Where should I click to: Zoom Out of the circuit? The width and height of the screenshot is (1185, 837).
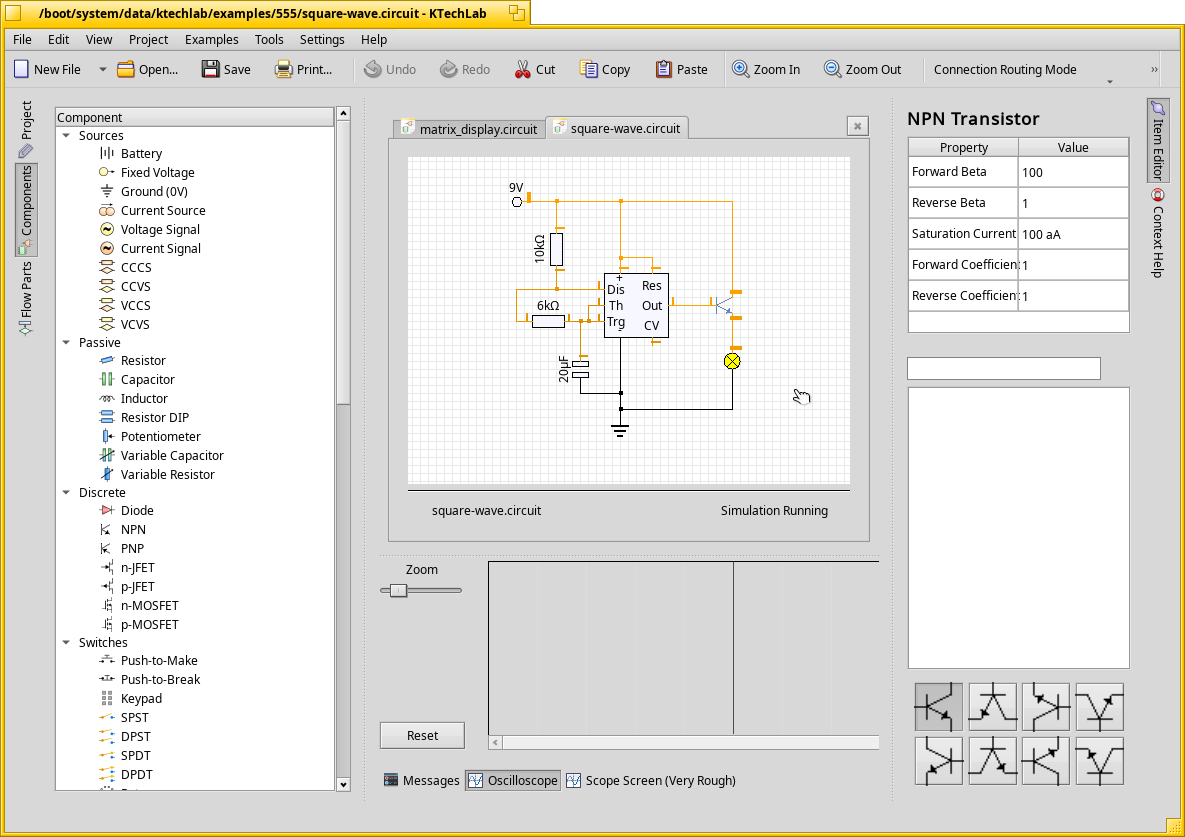pyautogui.click(x=862, y=69)
